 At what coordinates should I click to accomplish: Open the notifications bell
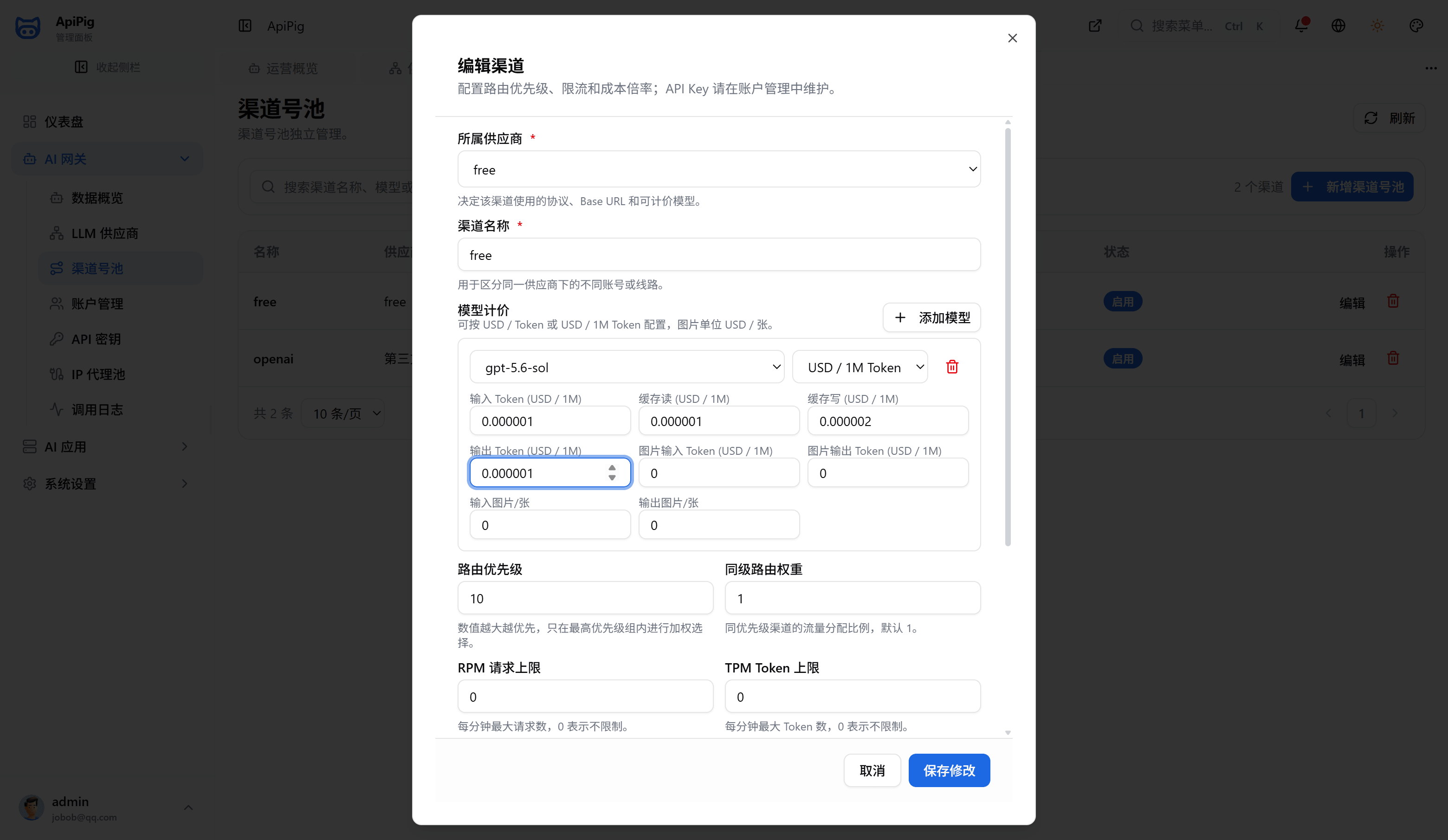click(x=1301, y=25)
